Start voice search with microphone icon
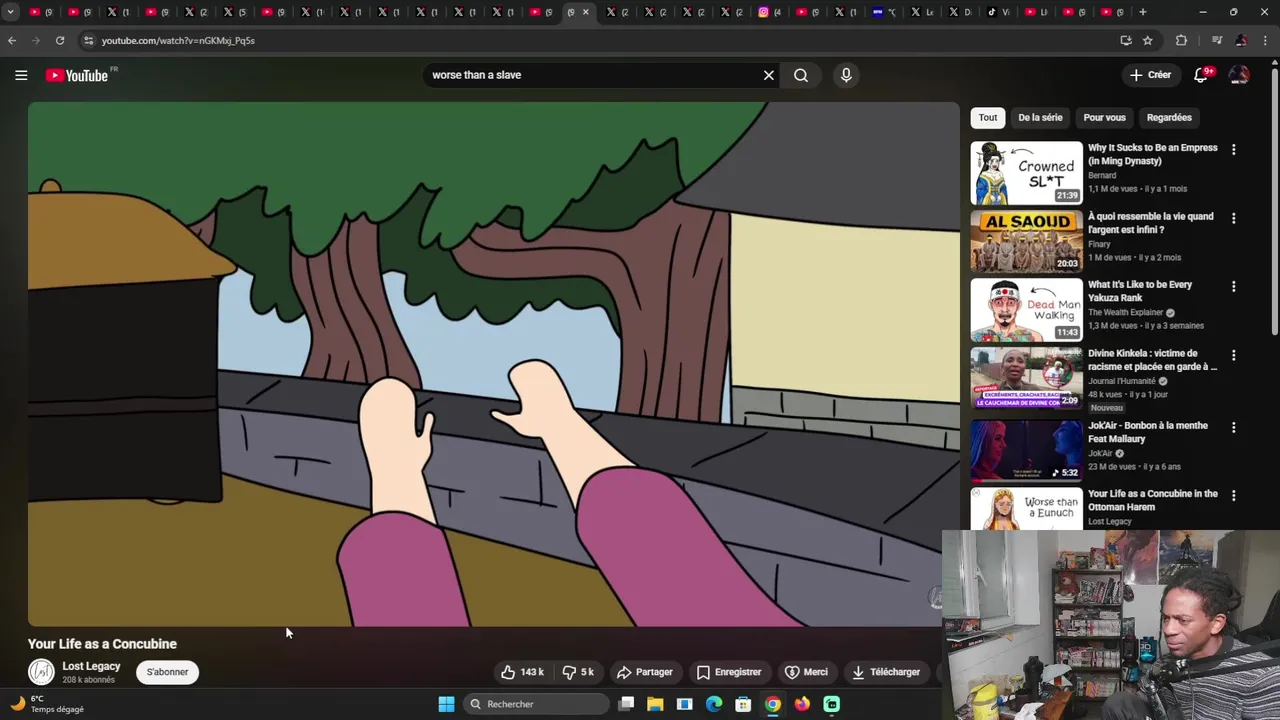This screenshot has width=1280, height=720. [x=846, y=75]
